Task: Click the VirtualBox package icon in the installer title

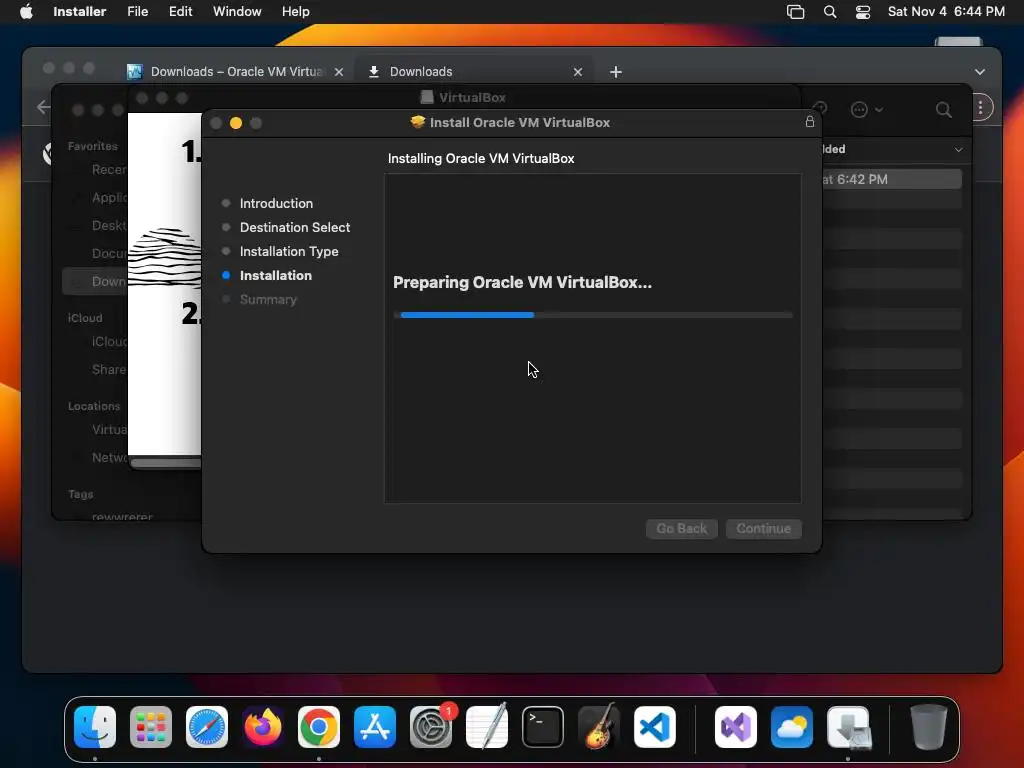Action: pyautogui.click(x=417, y=122)
